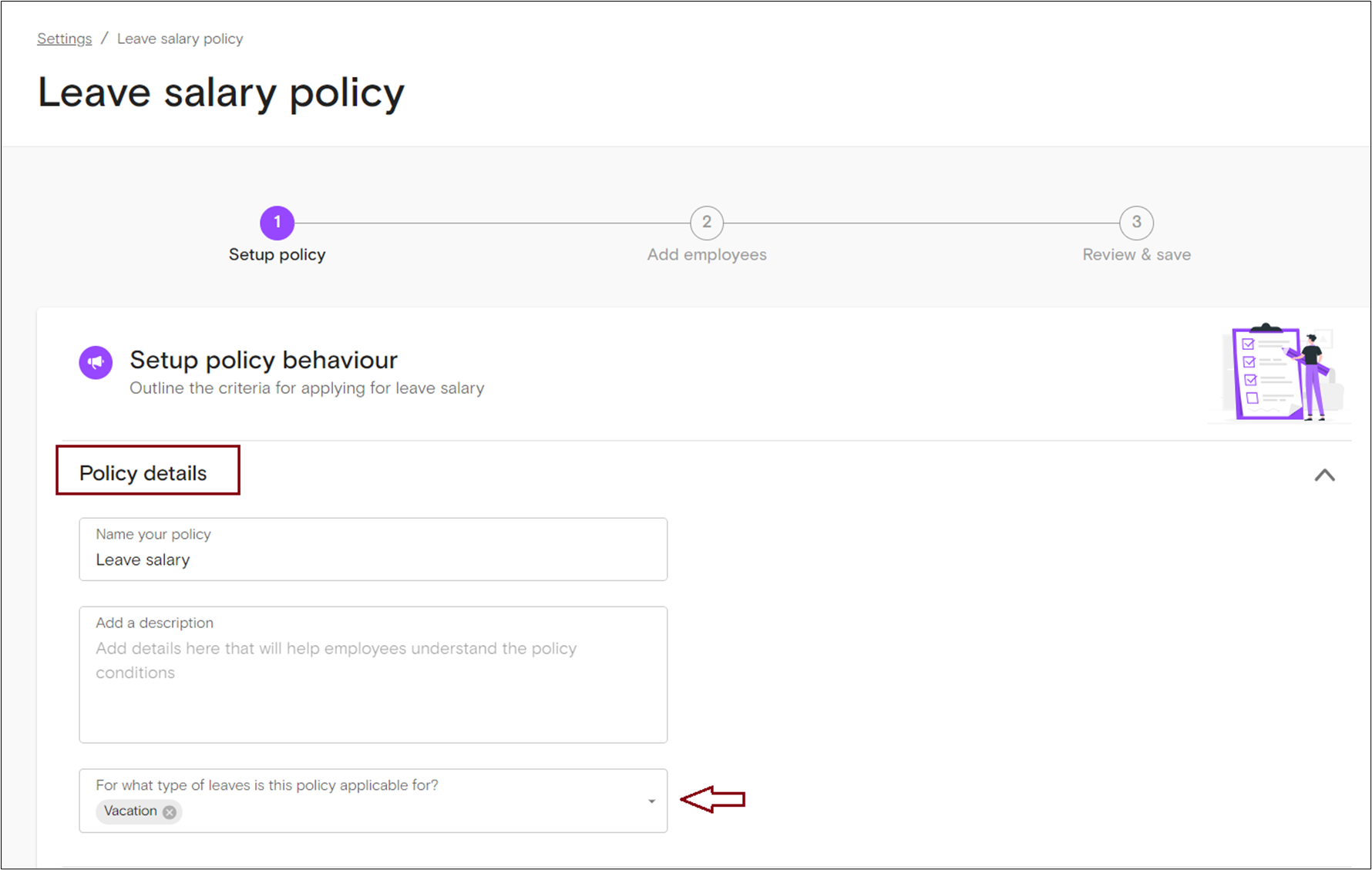
Task: Click the Vacation chip label
Action: click(130, 811)
